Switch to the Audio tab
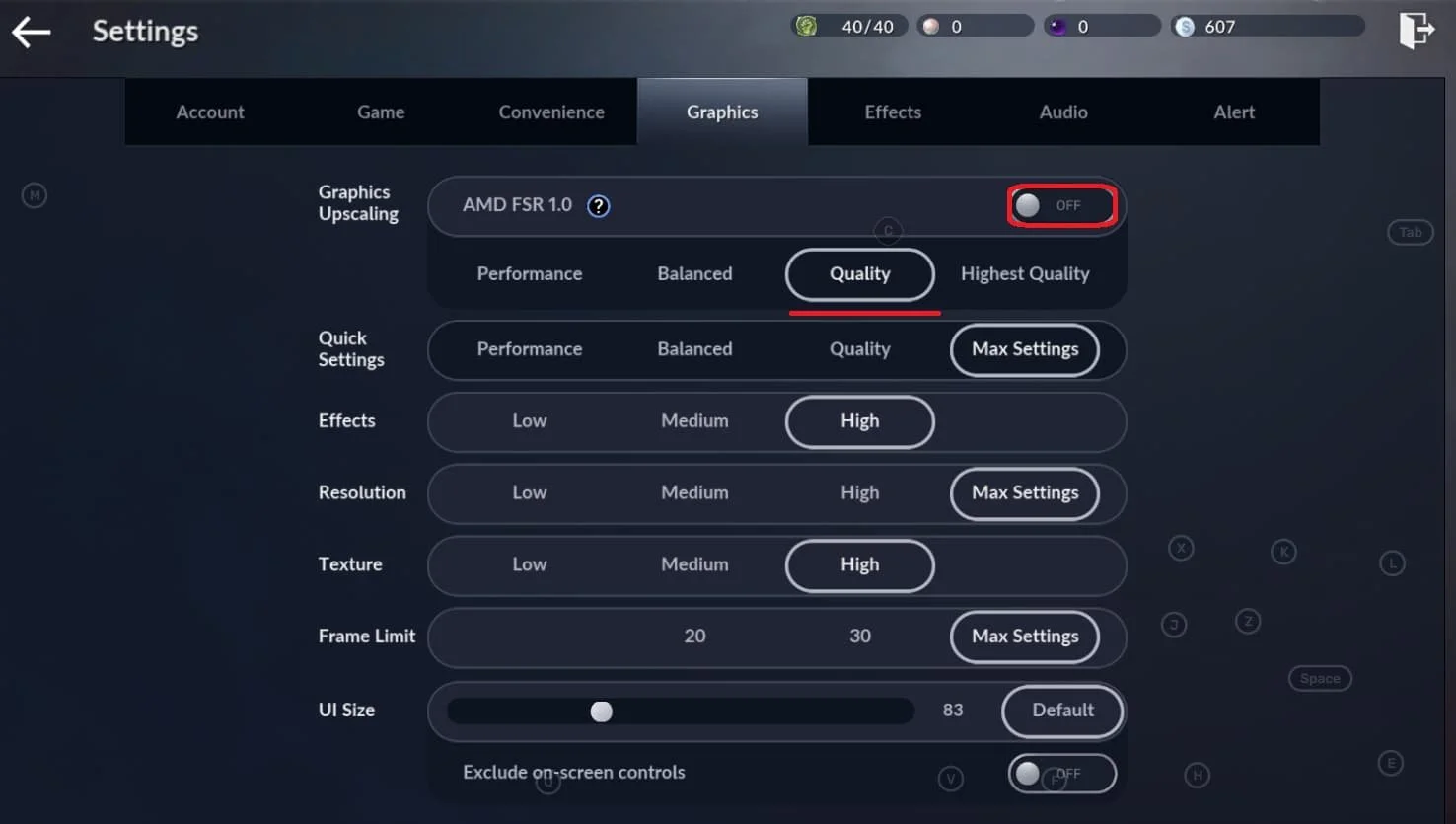This screenshot has width=1456, height=824. [1062, 112]
